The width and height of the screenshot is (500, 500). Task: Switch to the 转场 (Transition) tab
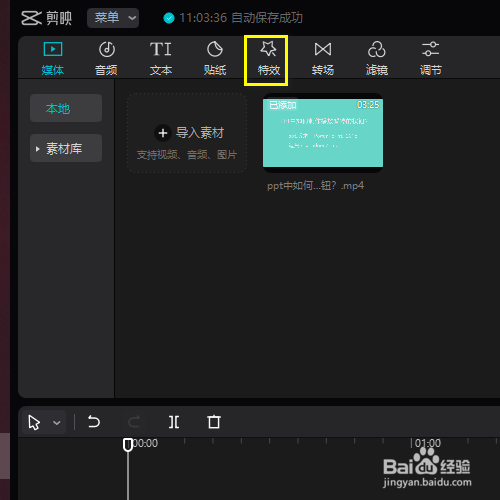point(323,58)
